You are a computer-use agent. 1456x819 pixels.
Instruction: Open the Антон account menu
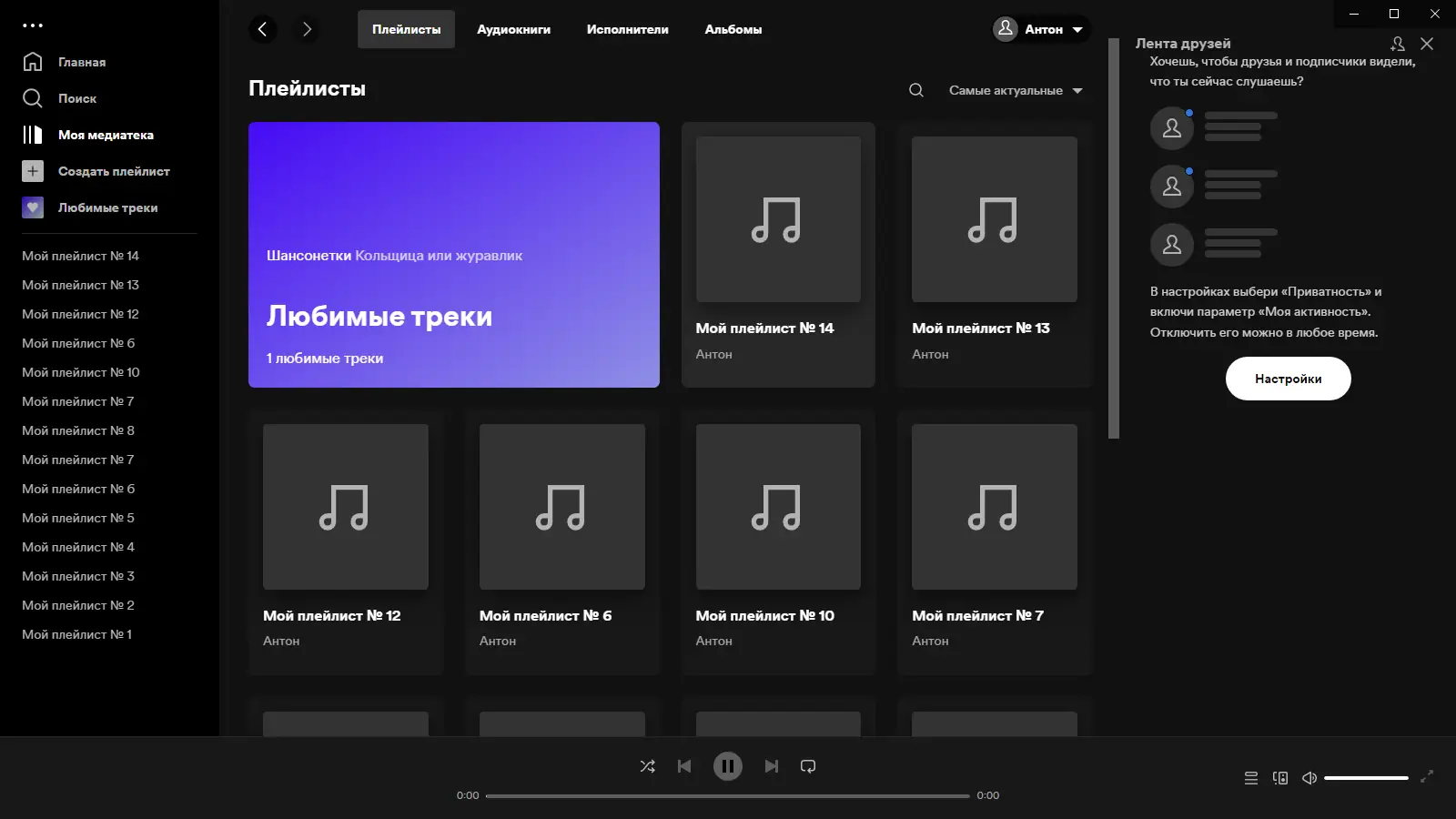pyautogui.click(x=1040, y=29)
